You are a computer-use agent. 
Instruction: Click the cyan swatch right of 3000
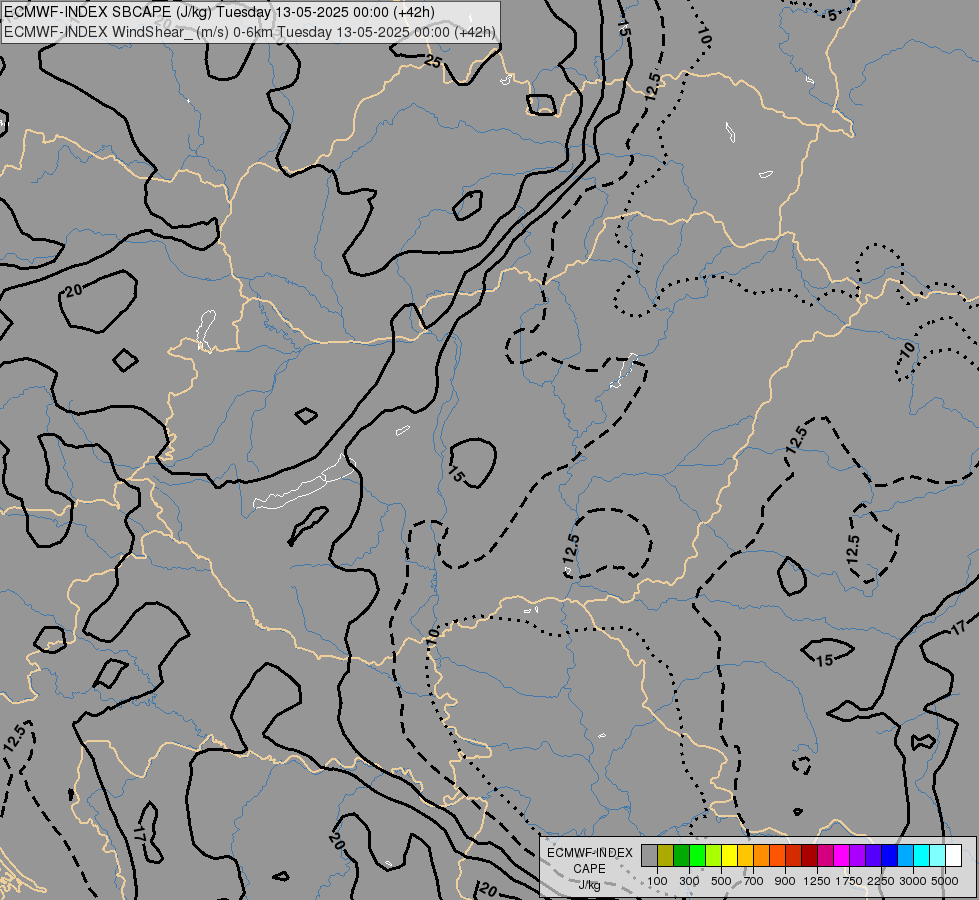921,856
